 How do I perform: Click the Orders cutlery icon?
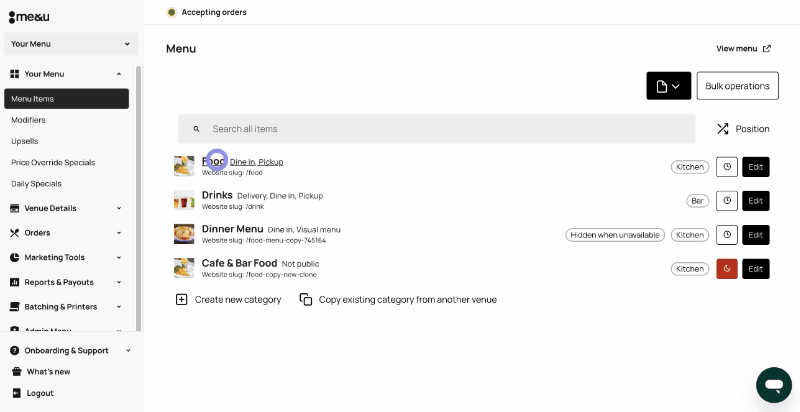click(14, 233)
